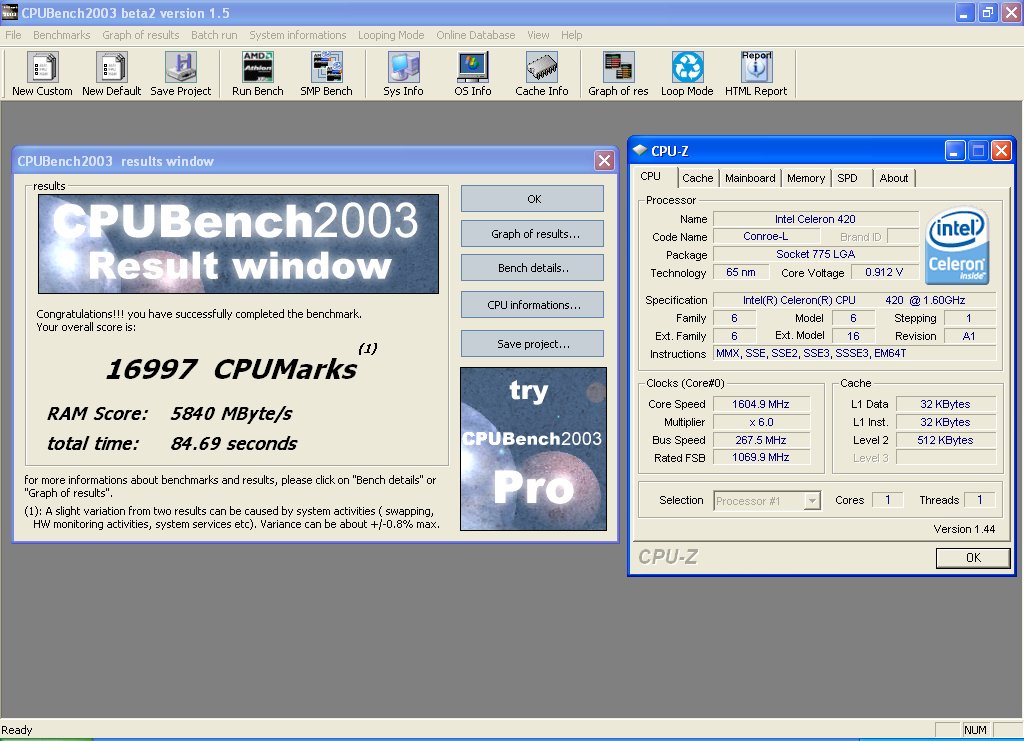Click the Code Name field showing Conroe-L
1024x741 pixels.
(766, 236)
